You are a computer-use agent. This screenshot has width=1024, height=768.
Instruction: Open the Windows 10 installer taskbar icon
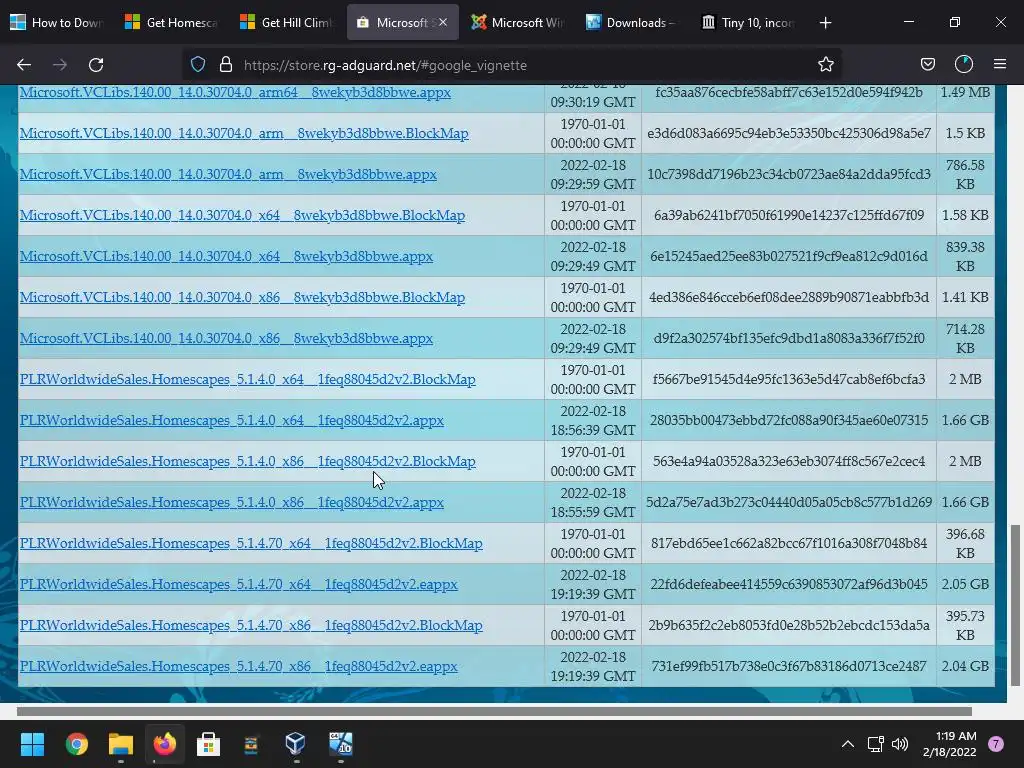pyautogui.click(x=340, y=743)
